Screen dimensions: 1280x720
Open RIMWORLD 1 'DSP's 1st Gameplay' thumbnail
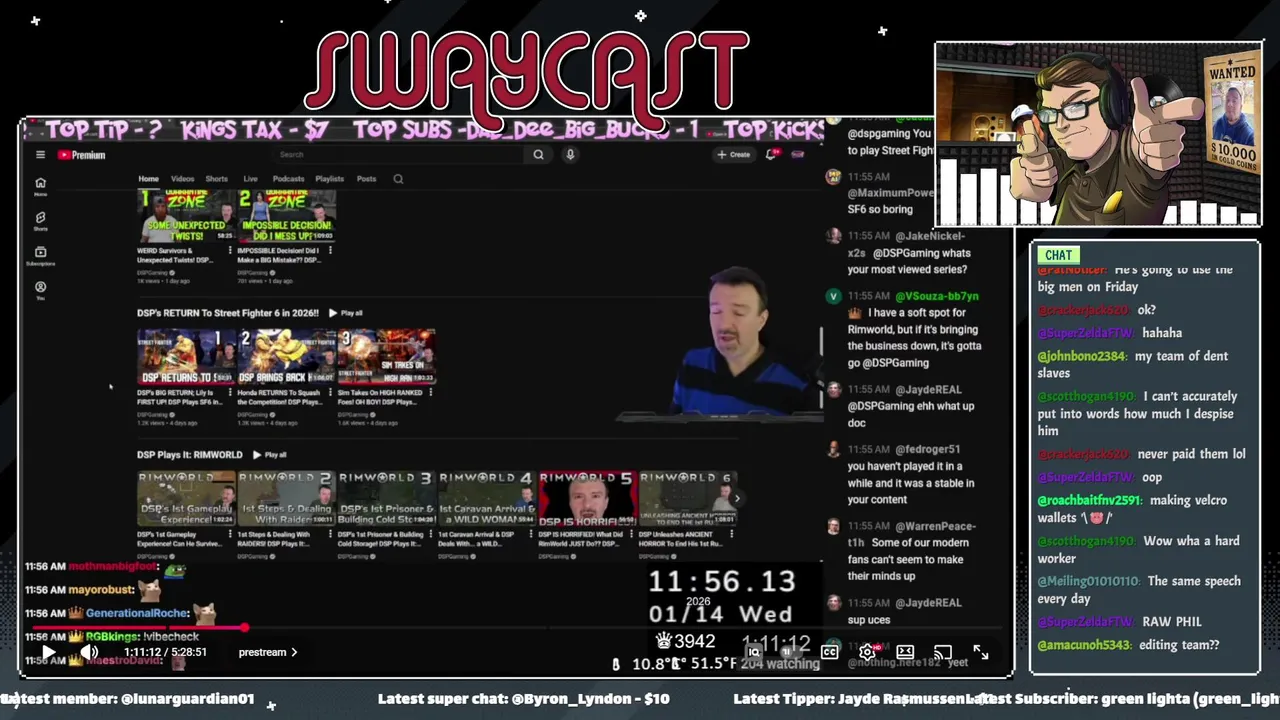coord(186,499)
